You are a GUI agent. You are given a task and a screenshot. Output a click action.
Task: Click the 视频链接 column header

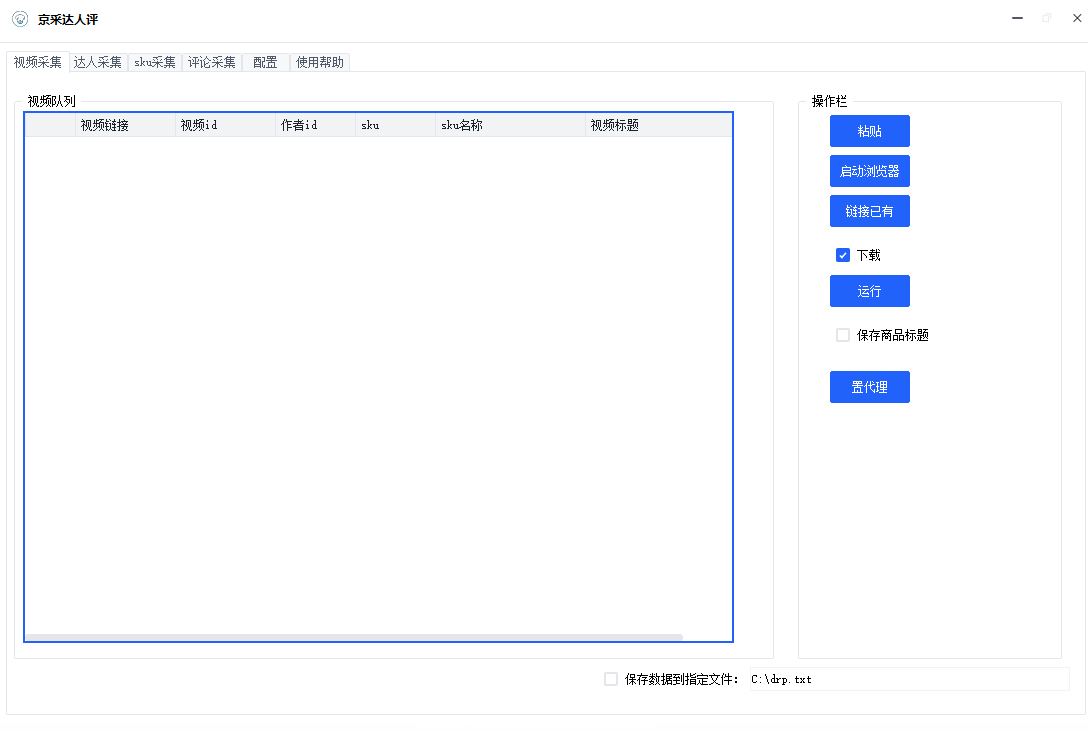click(x=125, y=125)
